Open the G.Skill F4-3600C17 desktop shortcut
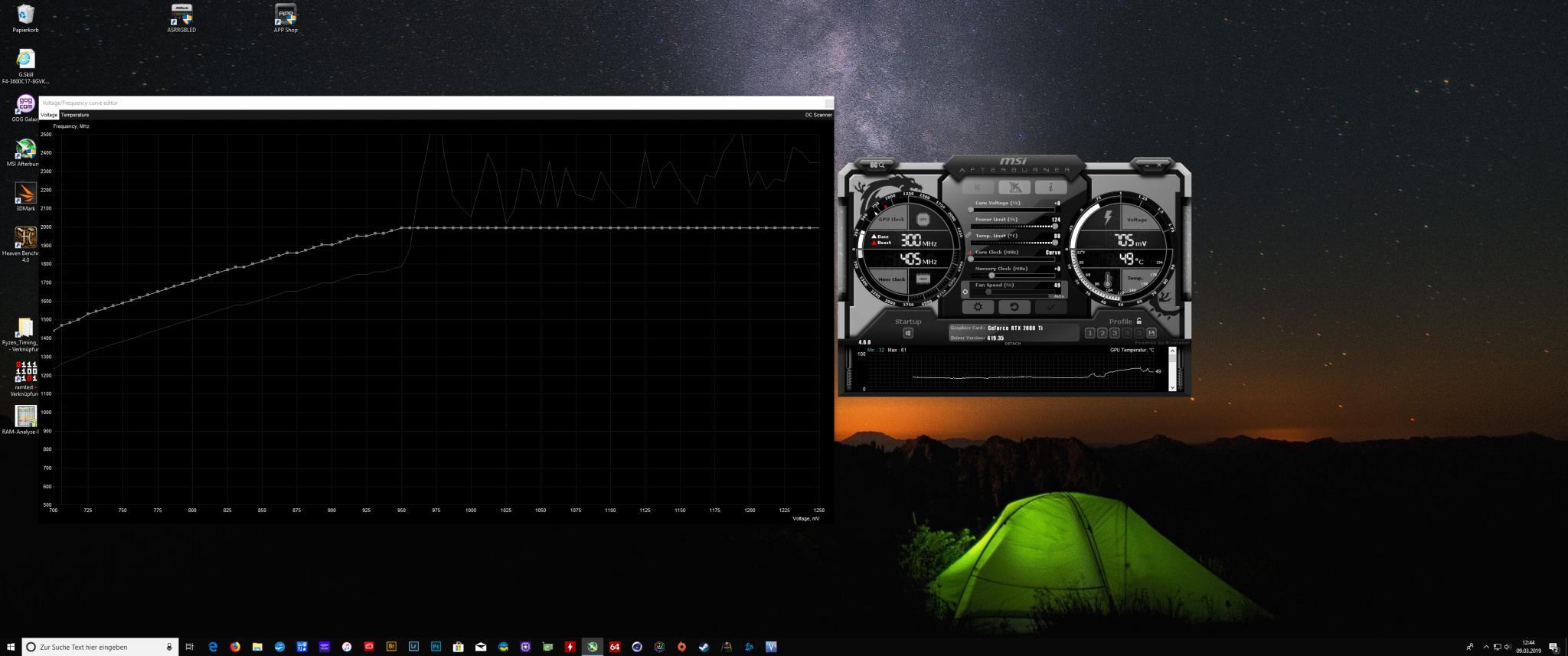The height and width of the screenshot is (656, 1568). click(x=25, y=67)
